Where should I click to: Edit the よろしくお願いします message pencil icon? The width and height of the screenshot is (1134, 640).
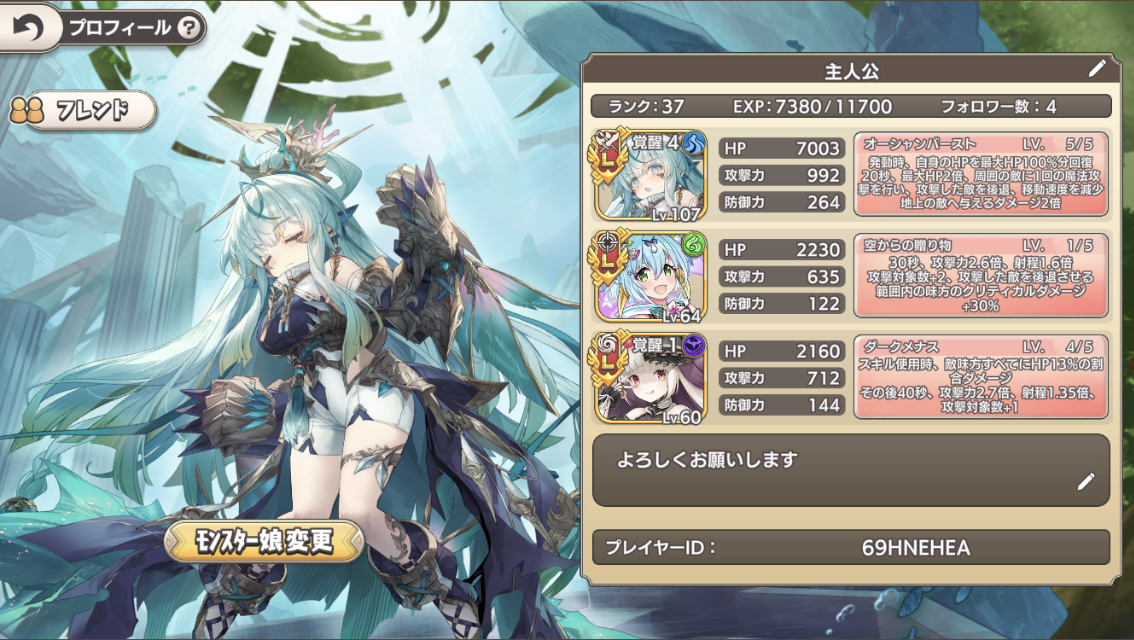pos(1086,482)
